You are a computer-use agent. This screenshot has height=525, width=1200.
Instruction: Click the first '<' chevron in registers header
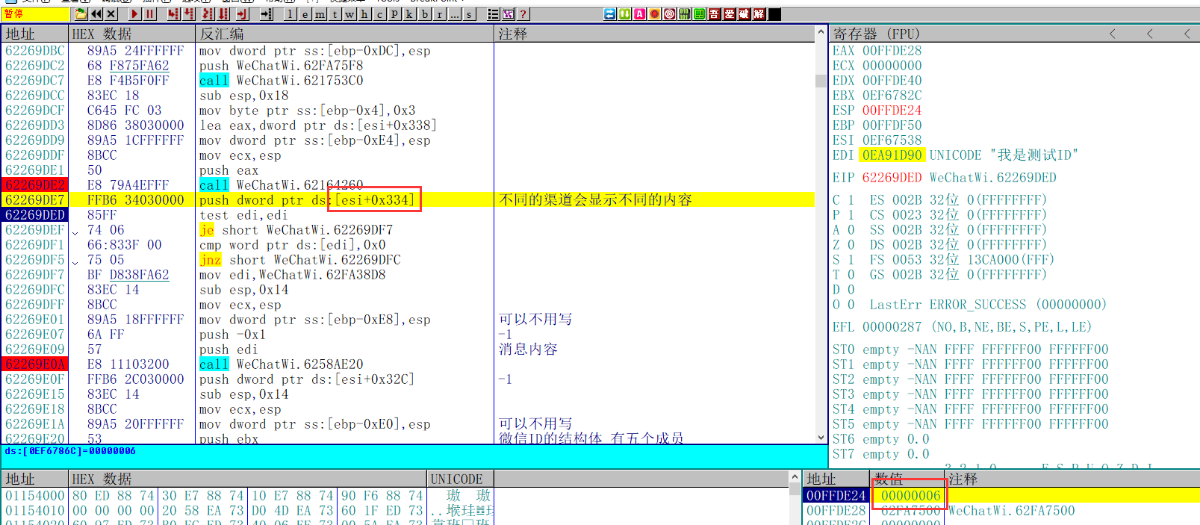click(x=1112, y=34)
